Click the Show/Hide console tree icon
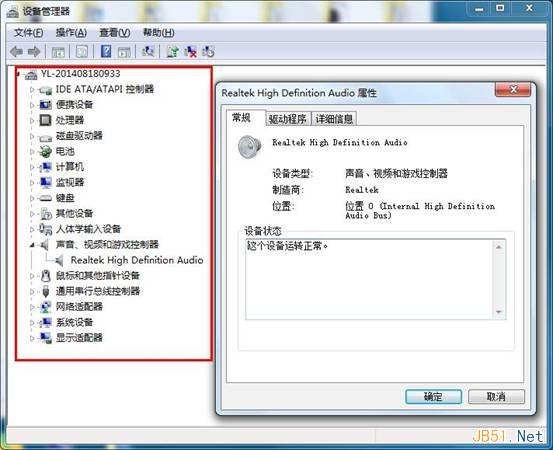Screen dimensions: 553x450 pos(58,52)
